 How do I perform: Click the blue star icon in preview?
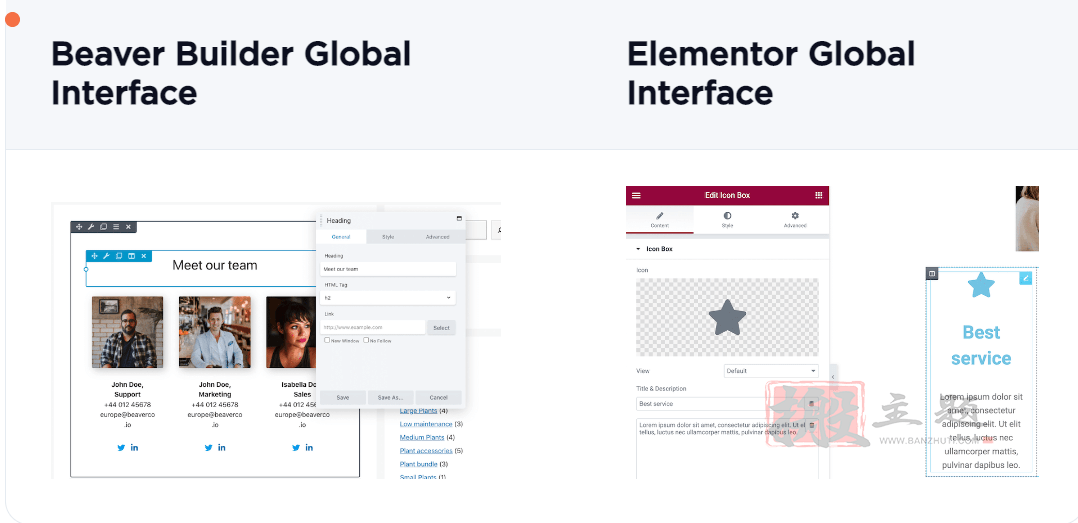coord(981,285)
